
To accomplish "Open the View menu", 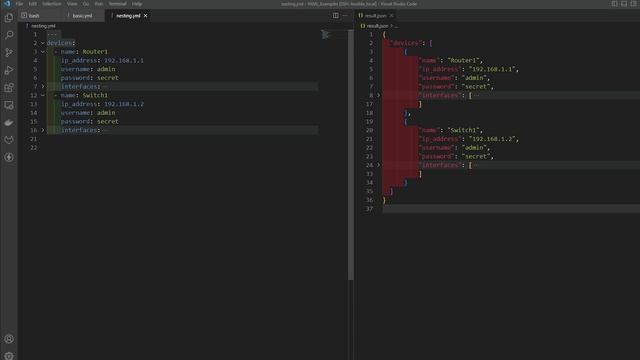I will pos(72,4).
